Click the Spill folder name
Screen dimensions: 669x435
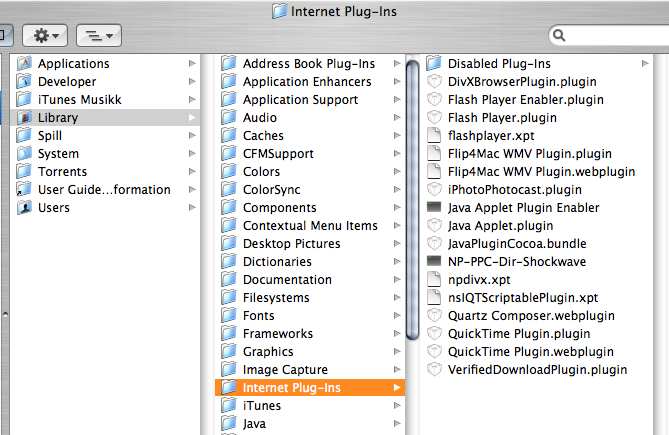50,136
